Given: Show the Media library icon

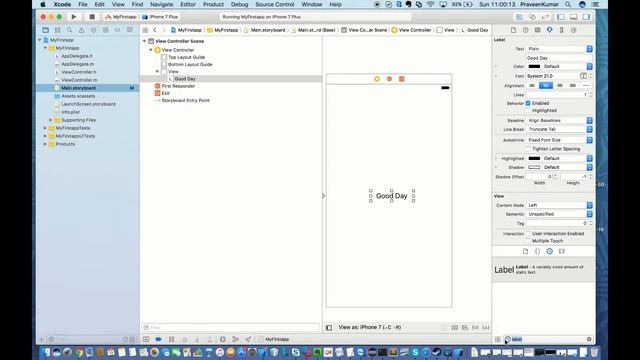Looking at the screenshot, I should 562,251.
